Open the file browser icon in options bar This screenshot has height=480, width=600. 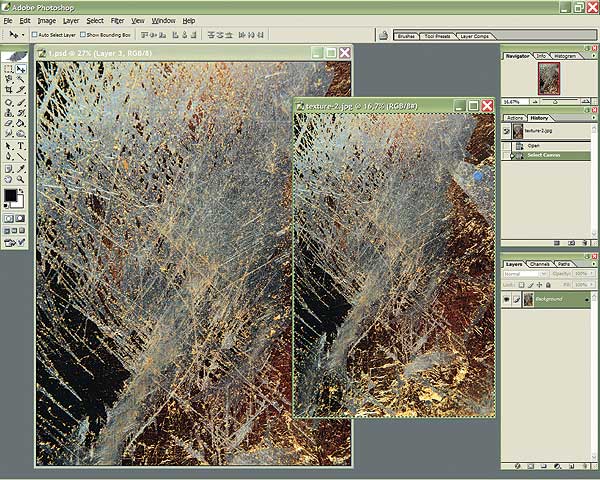click(x=383, y=34)
